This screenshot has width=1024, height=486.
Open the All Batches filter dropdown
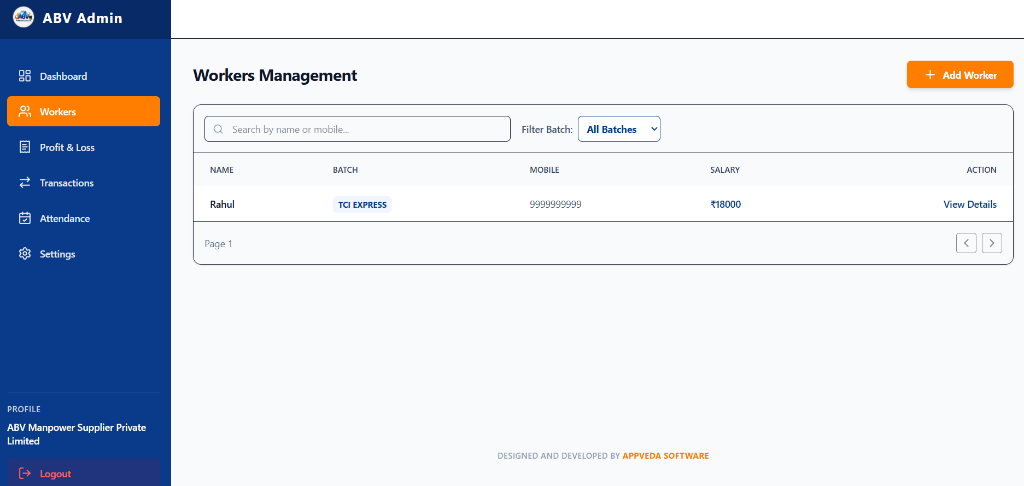point(619,129)
